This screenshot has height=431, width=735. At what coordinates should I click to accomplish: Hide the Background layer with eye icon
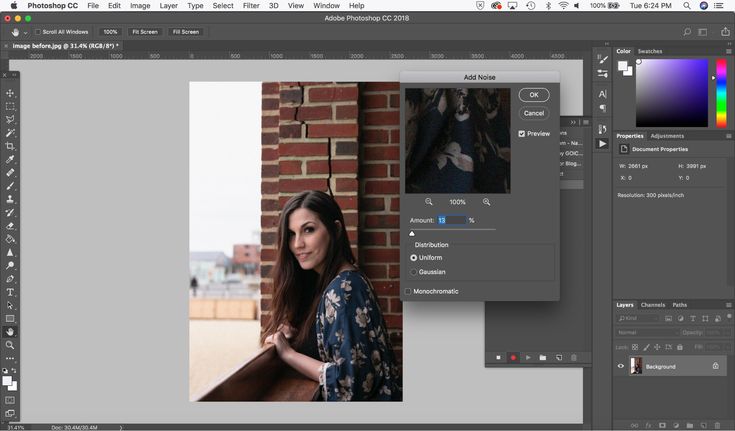(621, 366)
